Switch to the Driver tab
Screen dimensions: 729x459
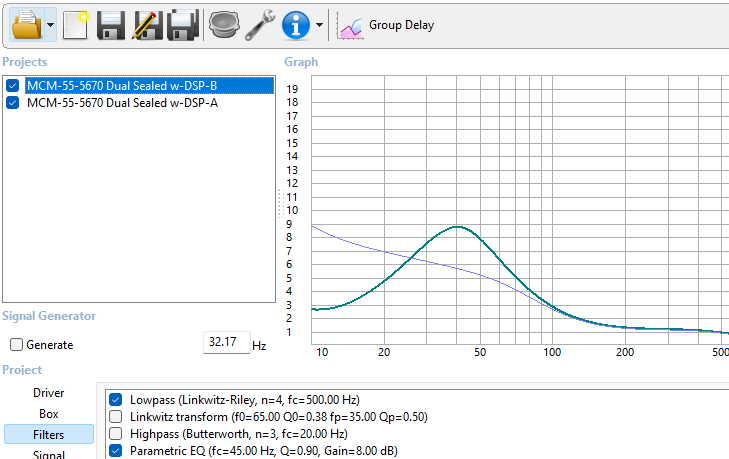(49, 393)
